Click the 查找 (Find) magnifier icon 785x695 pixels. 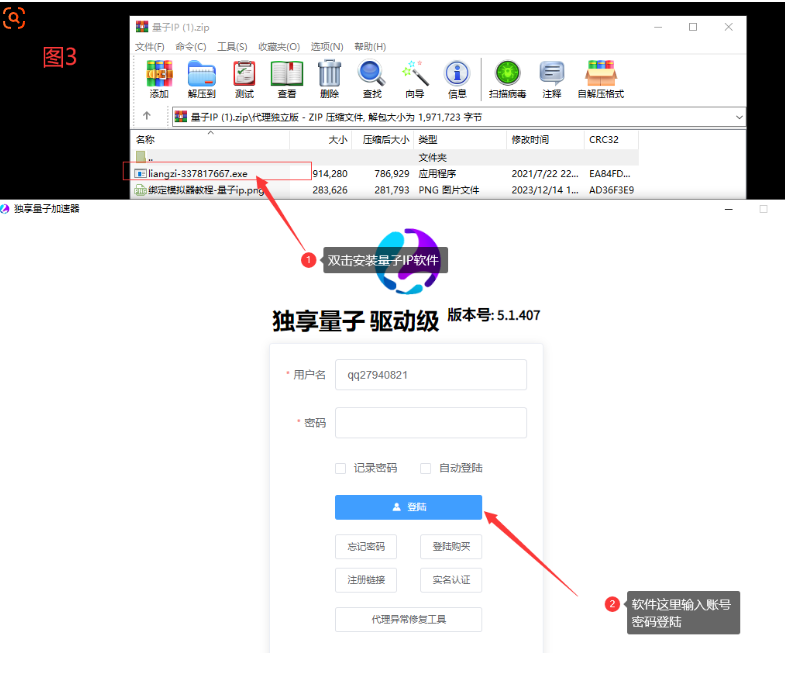[x=372, y=74]
